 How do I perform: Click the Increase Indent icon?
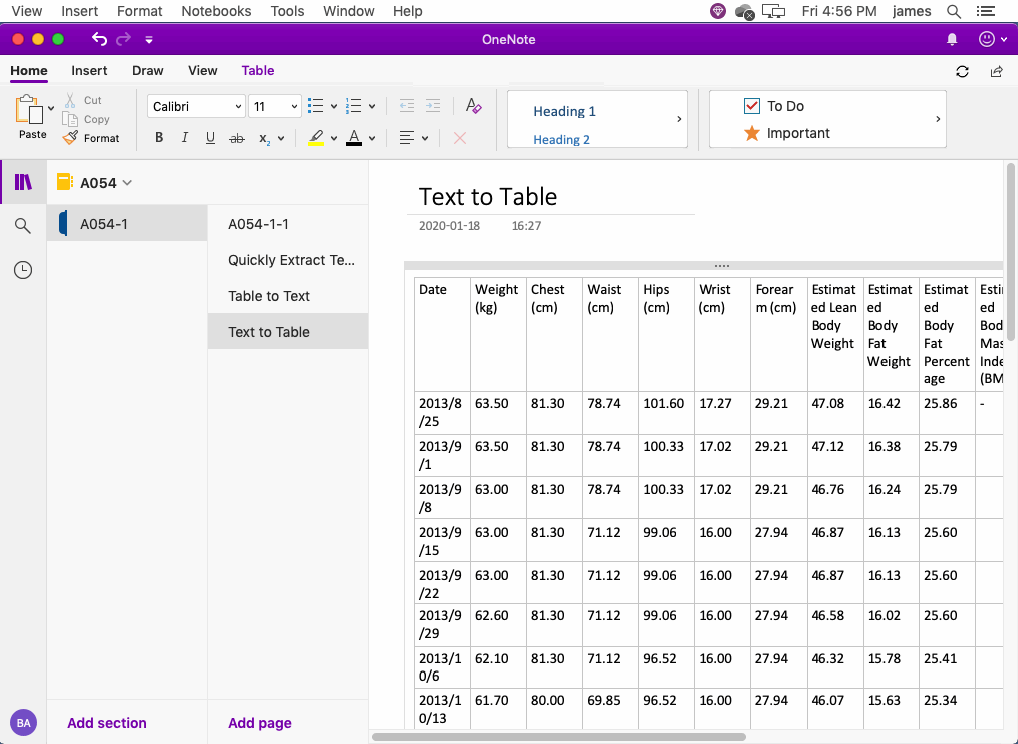(x=432, y=106)
